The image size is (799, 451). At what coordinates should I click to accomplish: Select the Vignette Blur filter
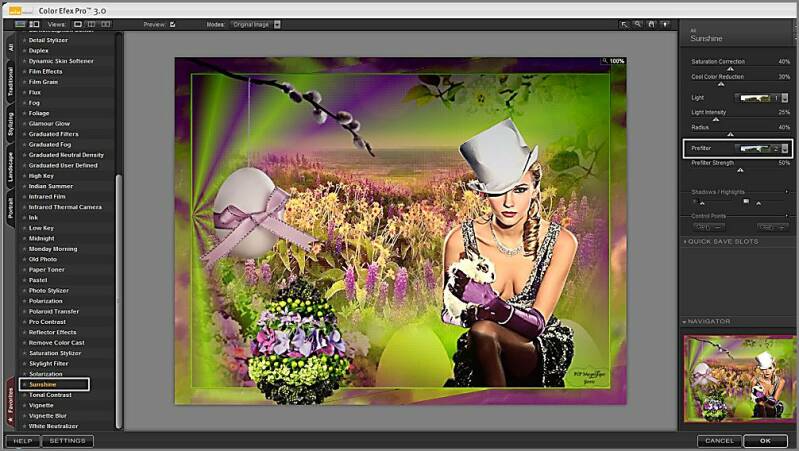click(48, 416)
